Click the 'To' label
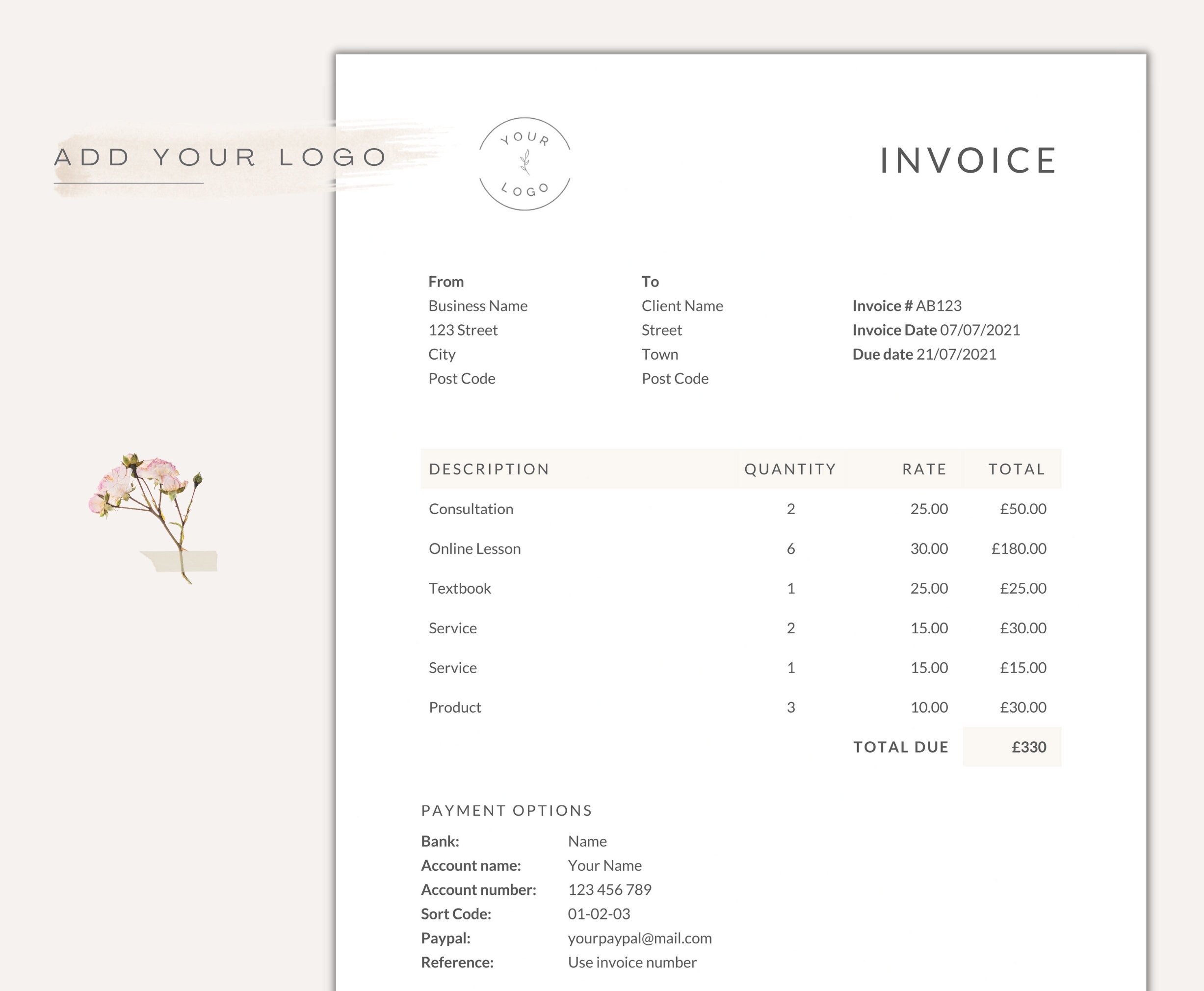 pos(650,282)
